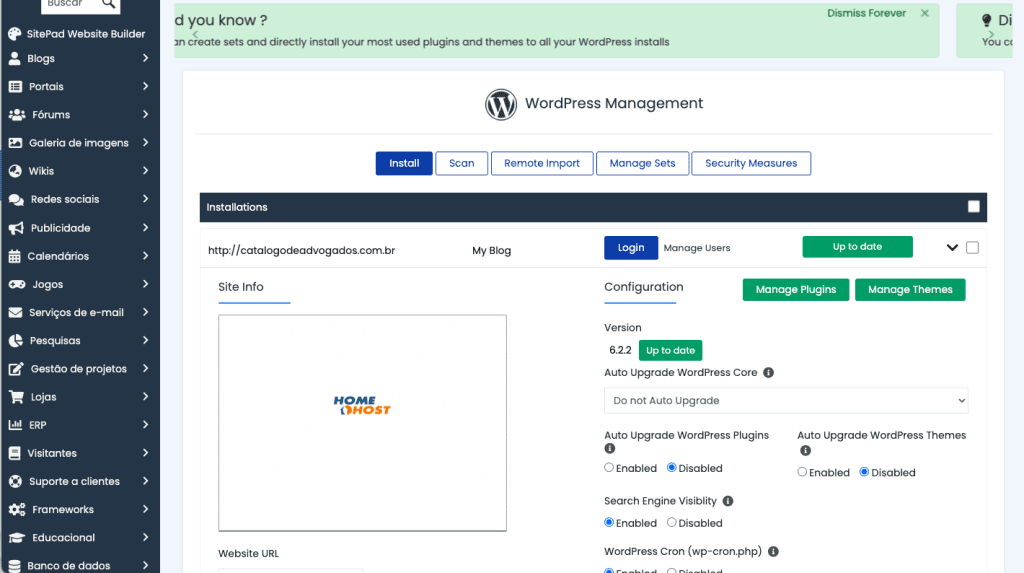Tick the checkbox for catalogodeadvogados.com.br installation

[972, 248]
